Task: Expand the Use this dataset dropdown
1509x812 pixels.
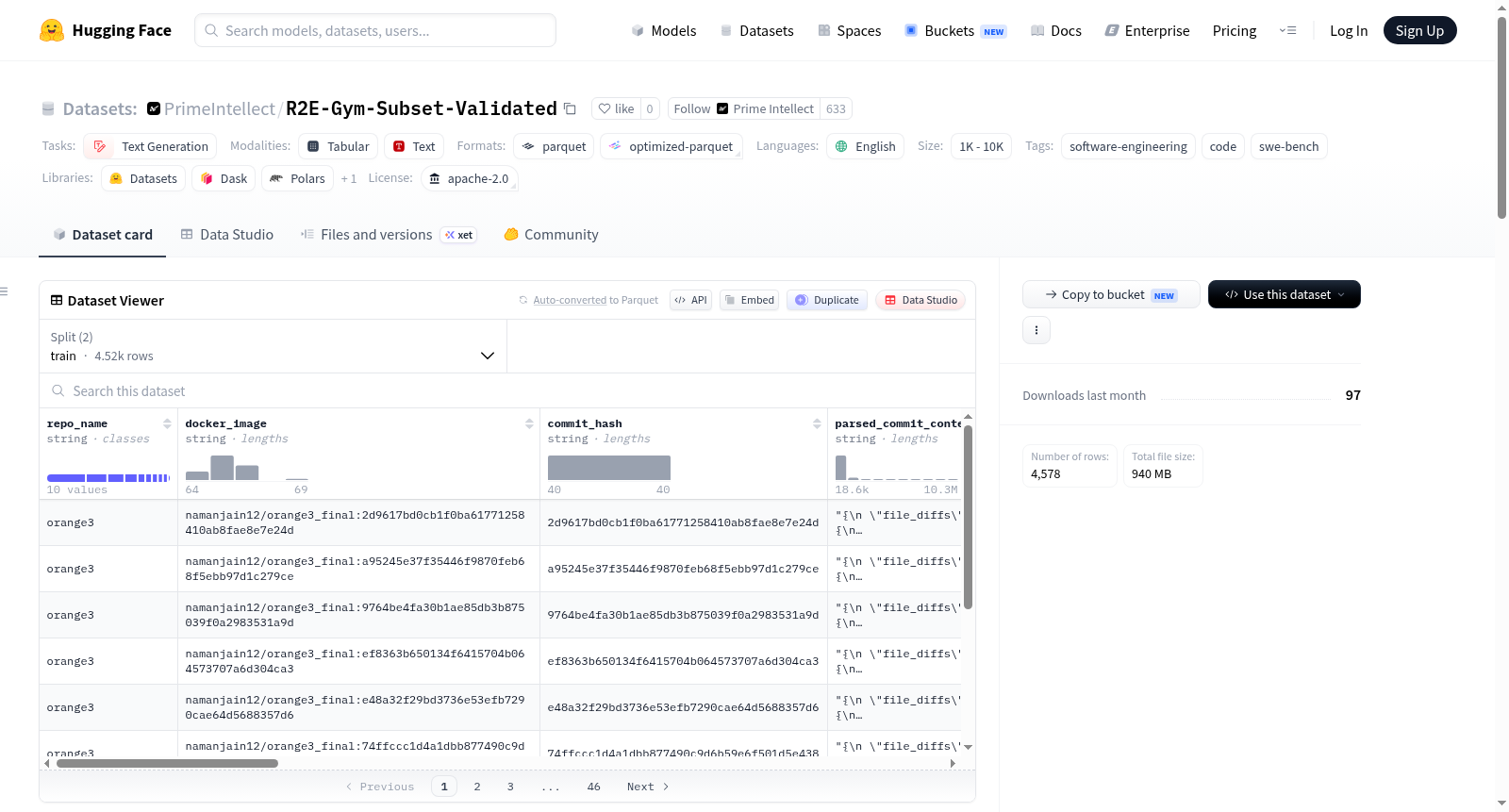Action: coord(1285,294)
